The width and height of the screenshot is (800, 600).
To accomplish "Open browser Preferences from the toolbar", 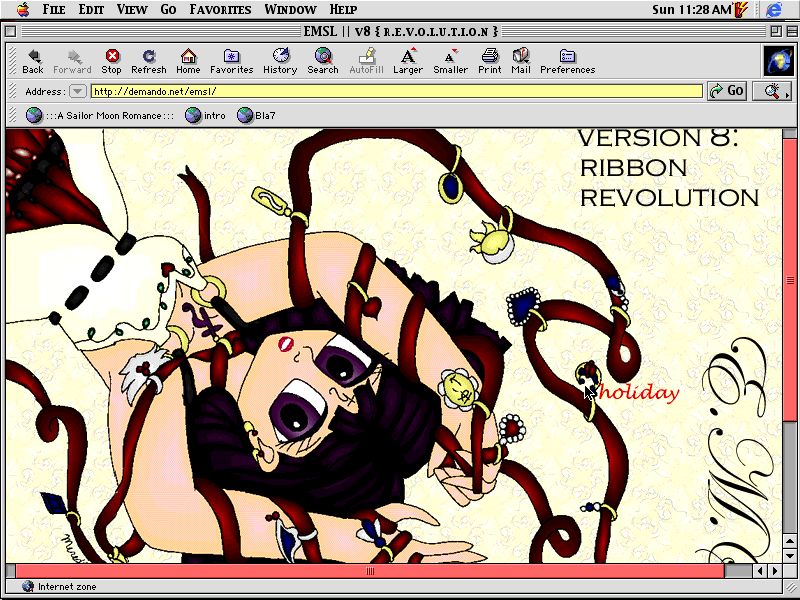I will [x=567, y=59].
